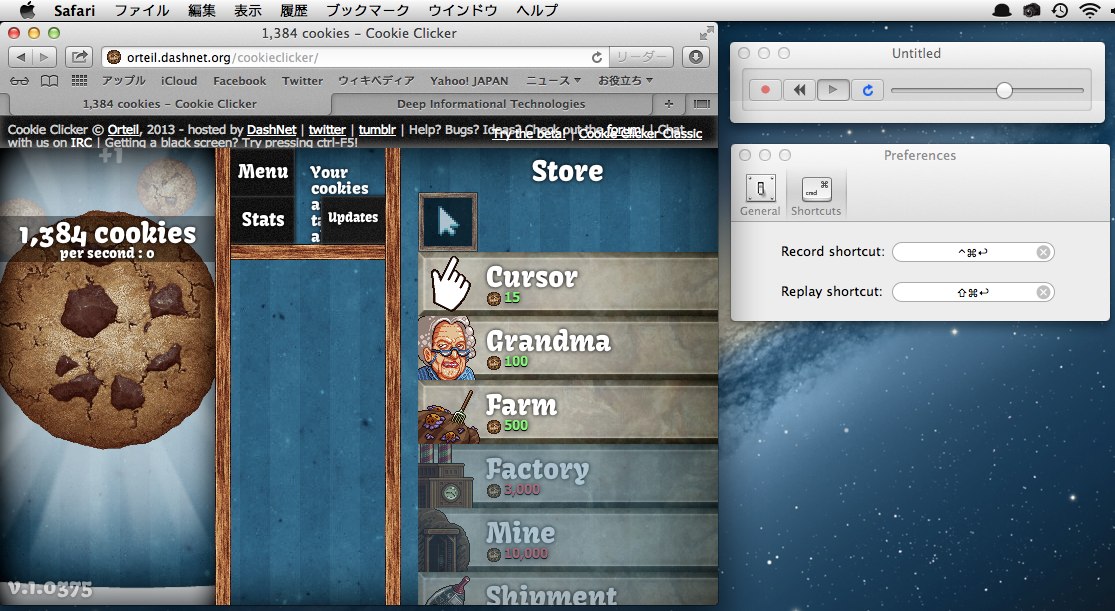Show all tabs button

702,104
